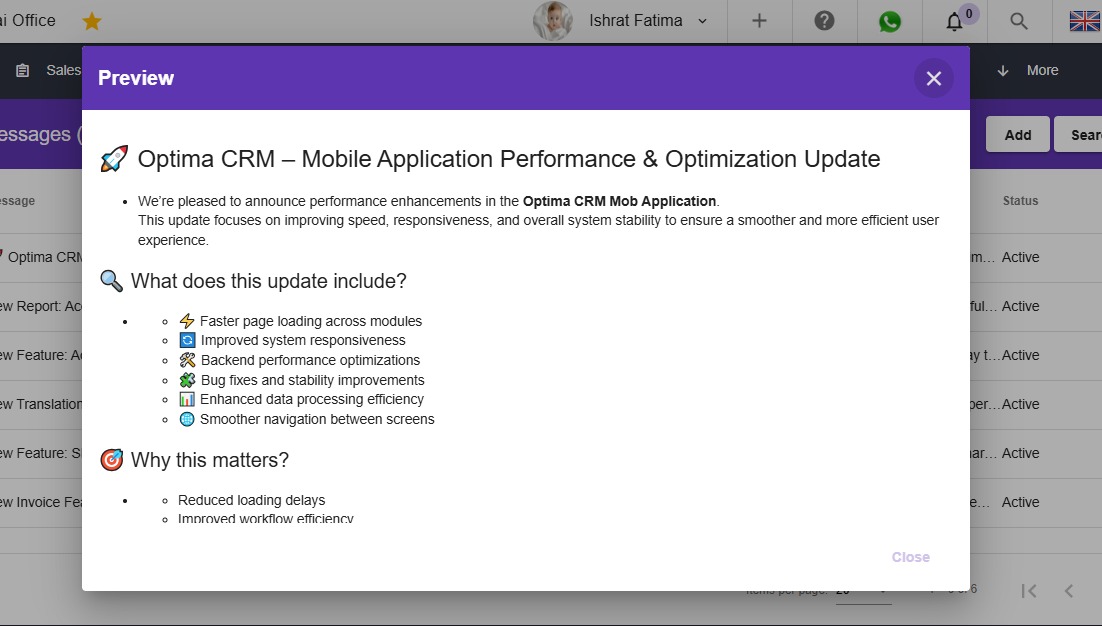The height and width of the screenshot is (626, 1102).
Task: Click the Active status in the New Invoice Feature row
Action: tap(1020, 502)
